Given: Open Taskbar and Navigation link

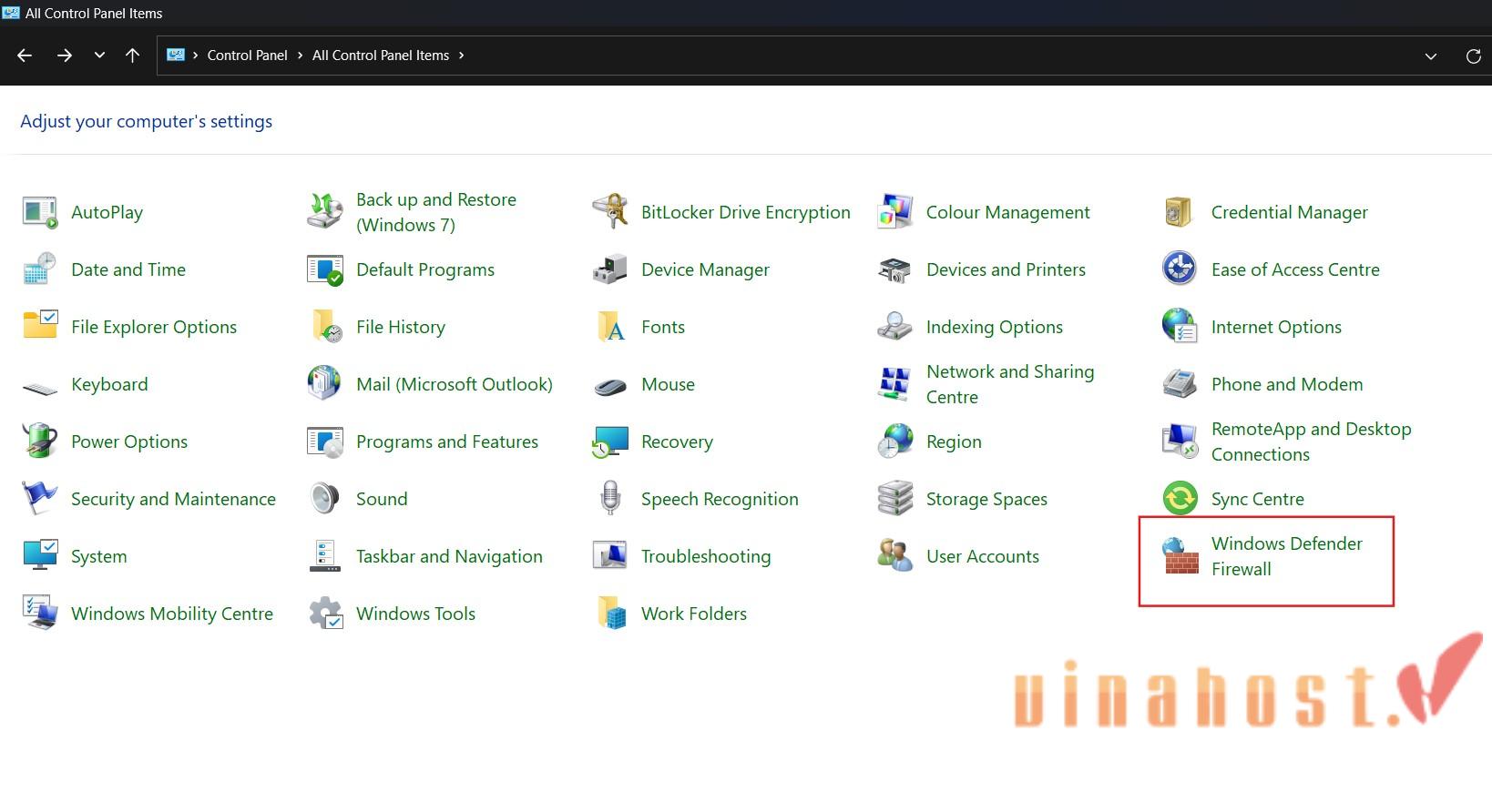Looking at the screenshot, I should 449,556.
